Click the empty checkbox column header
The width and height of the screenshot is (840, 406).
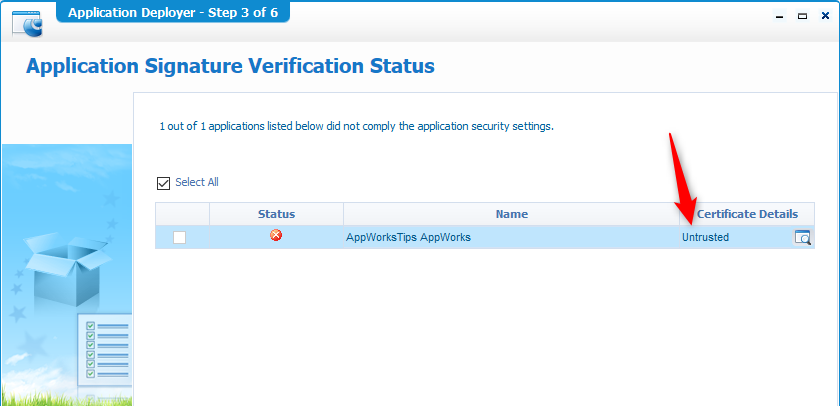(182, 214)
